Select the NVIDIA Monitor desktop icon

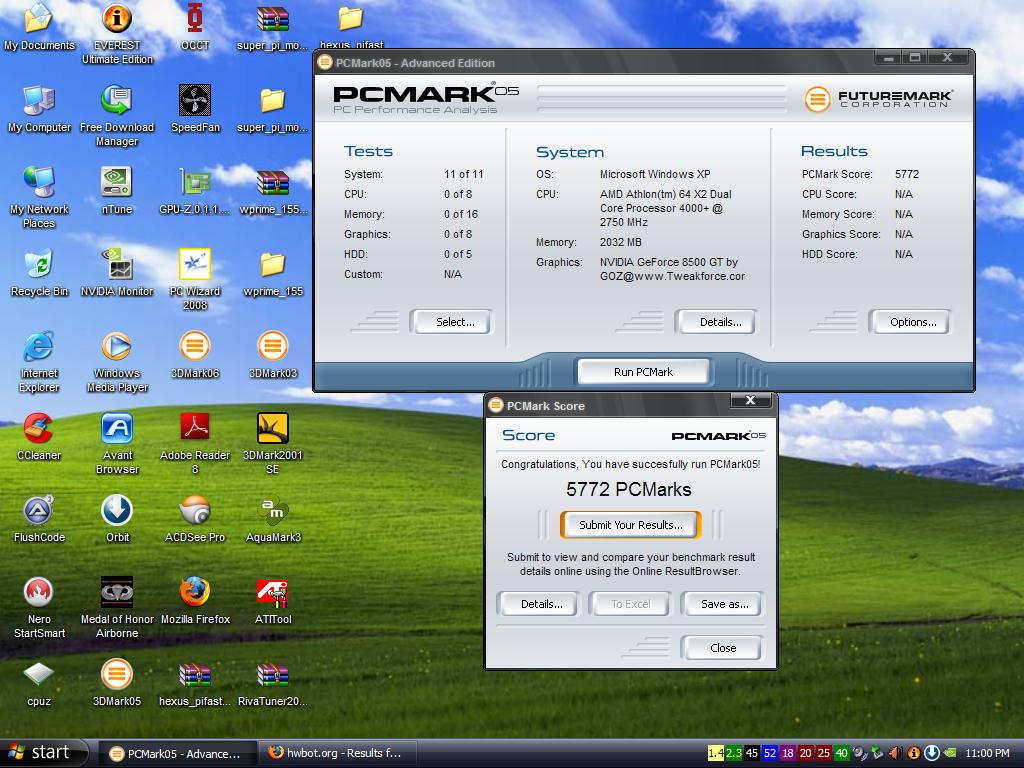click(117, 272)
